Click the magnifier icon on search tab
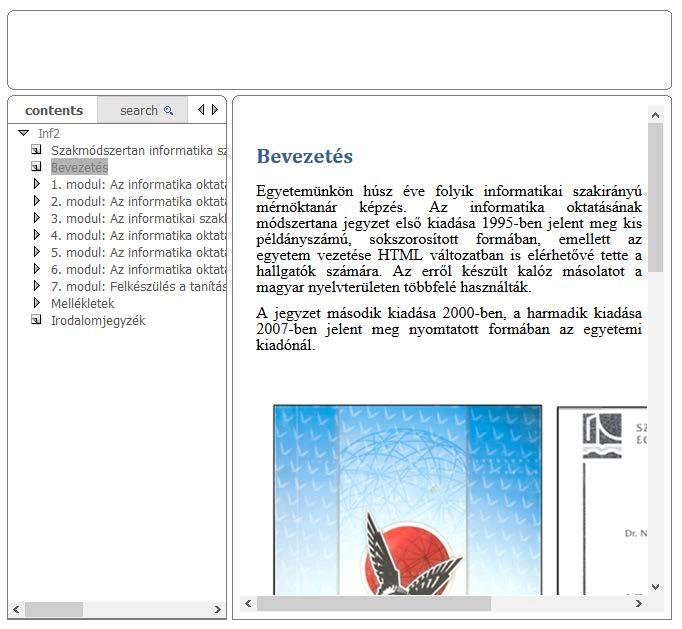Image resolution: width=682 pixels, height=629 pixels. [x=168, y=111]
